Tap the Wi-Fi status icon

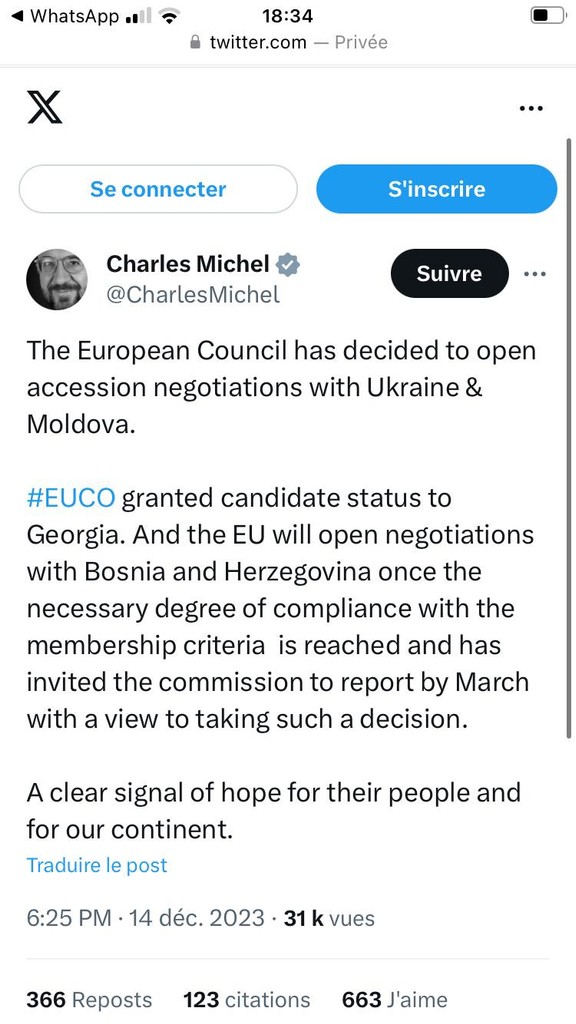169,16
